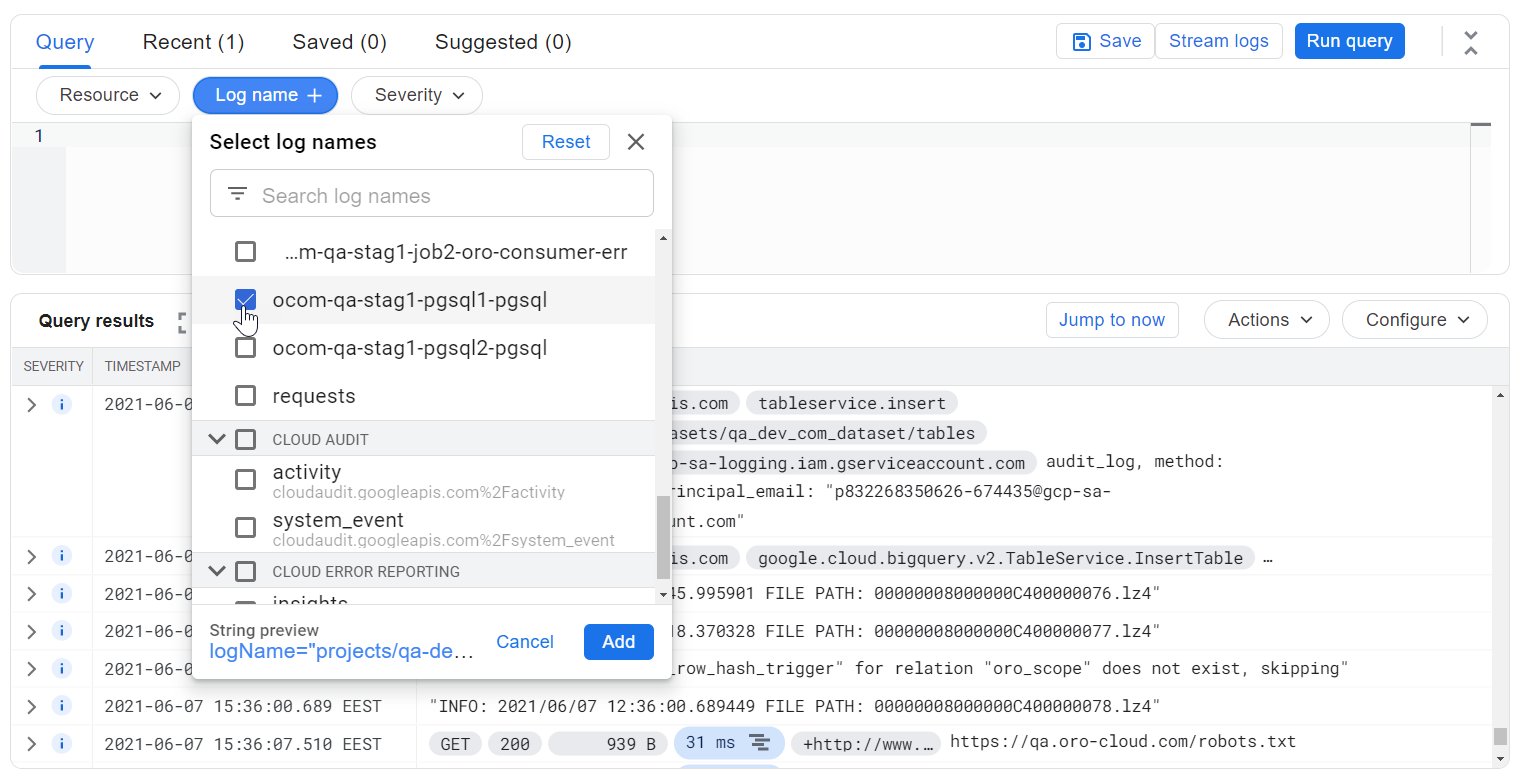Screen dimensions: 1514x784
Task: Click the latency bars icon next to 31 ms
Action: coord(759,742)
